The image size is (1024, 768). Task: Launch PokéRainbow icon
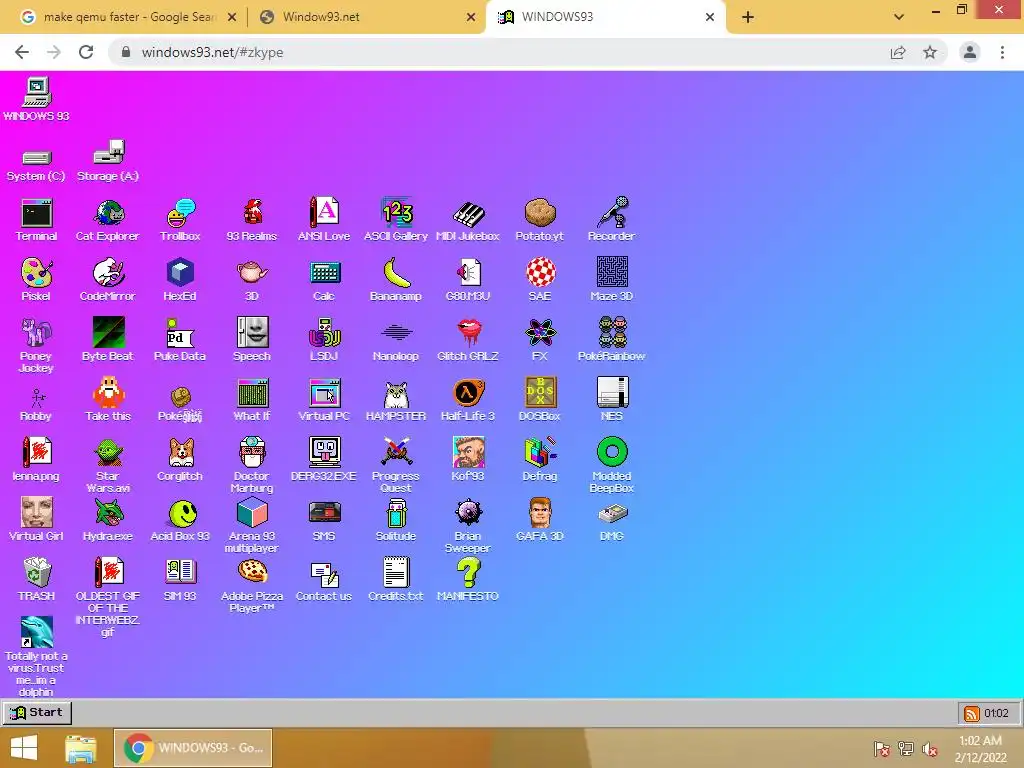[x=611, y=340]
